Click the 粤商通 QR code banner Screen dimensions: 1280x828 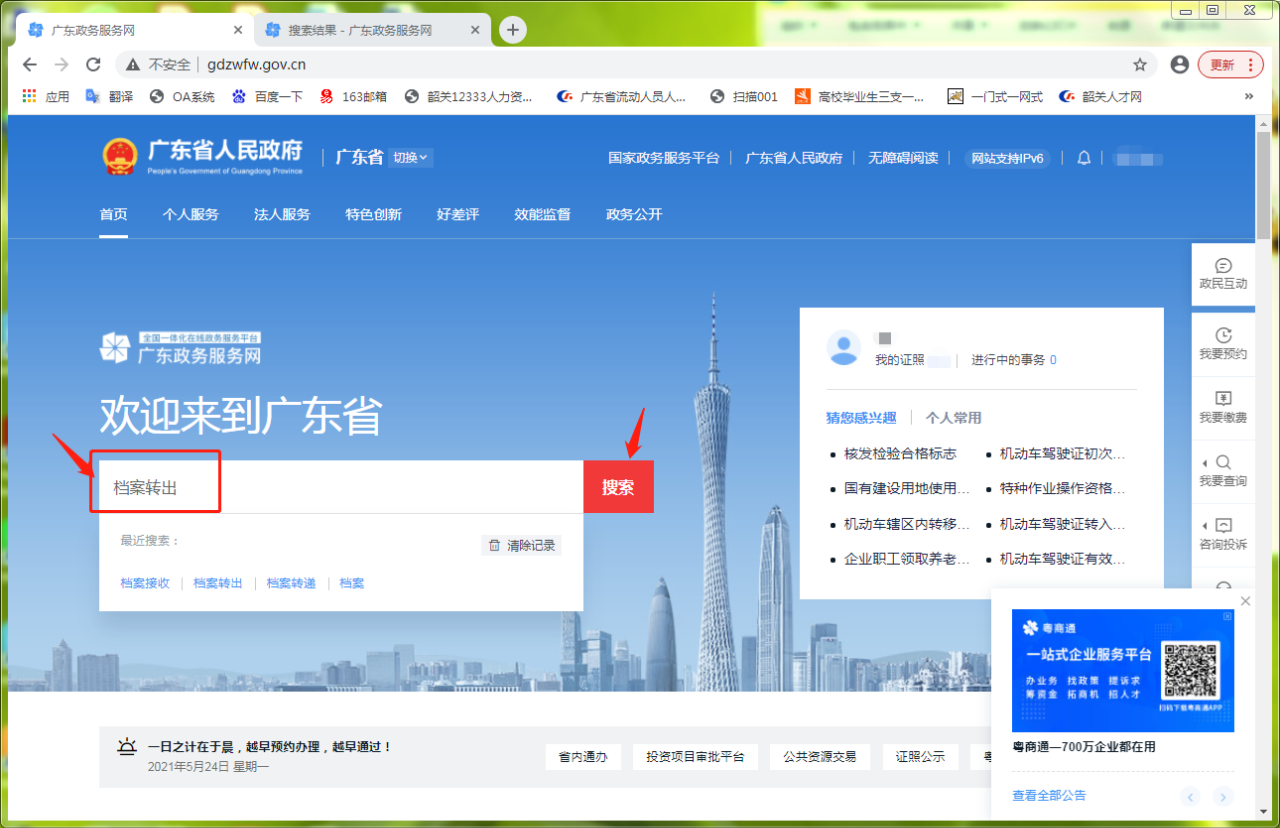pos(1122,671)
